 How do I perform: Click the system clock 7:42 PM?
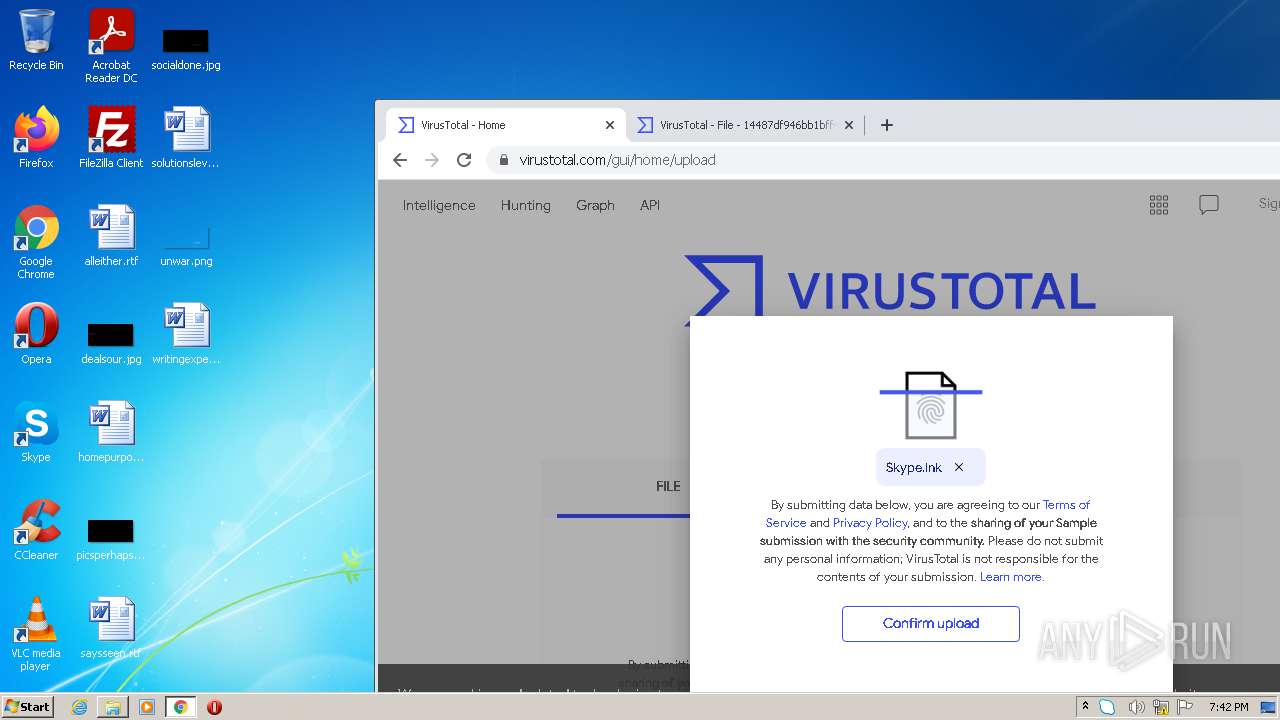click(x=1228, y=707)
